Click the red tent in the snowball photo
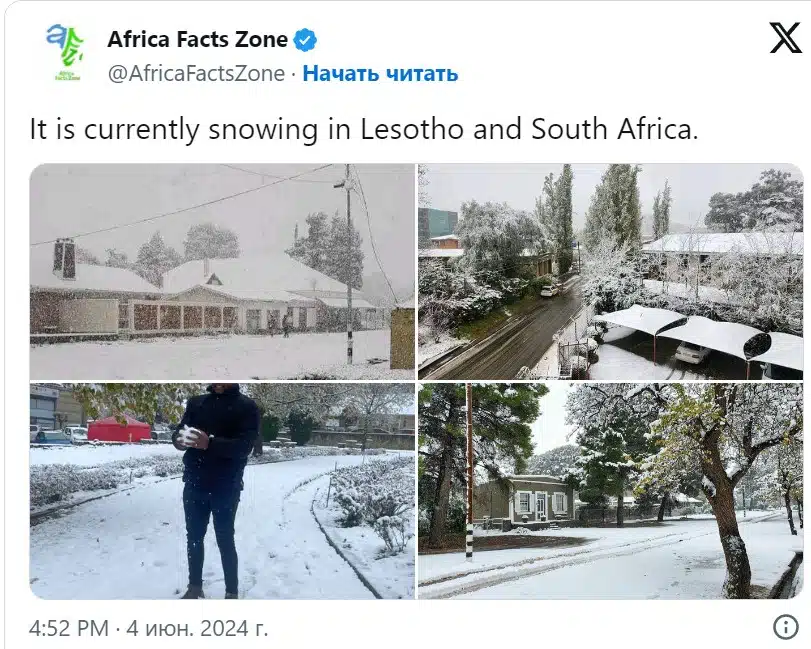 pos(119,428)
